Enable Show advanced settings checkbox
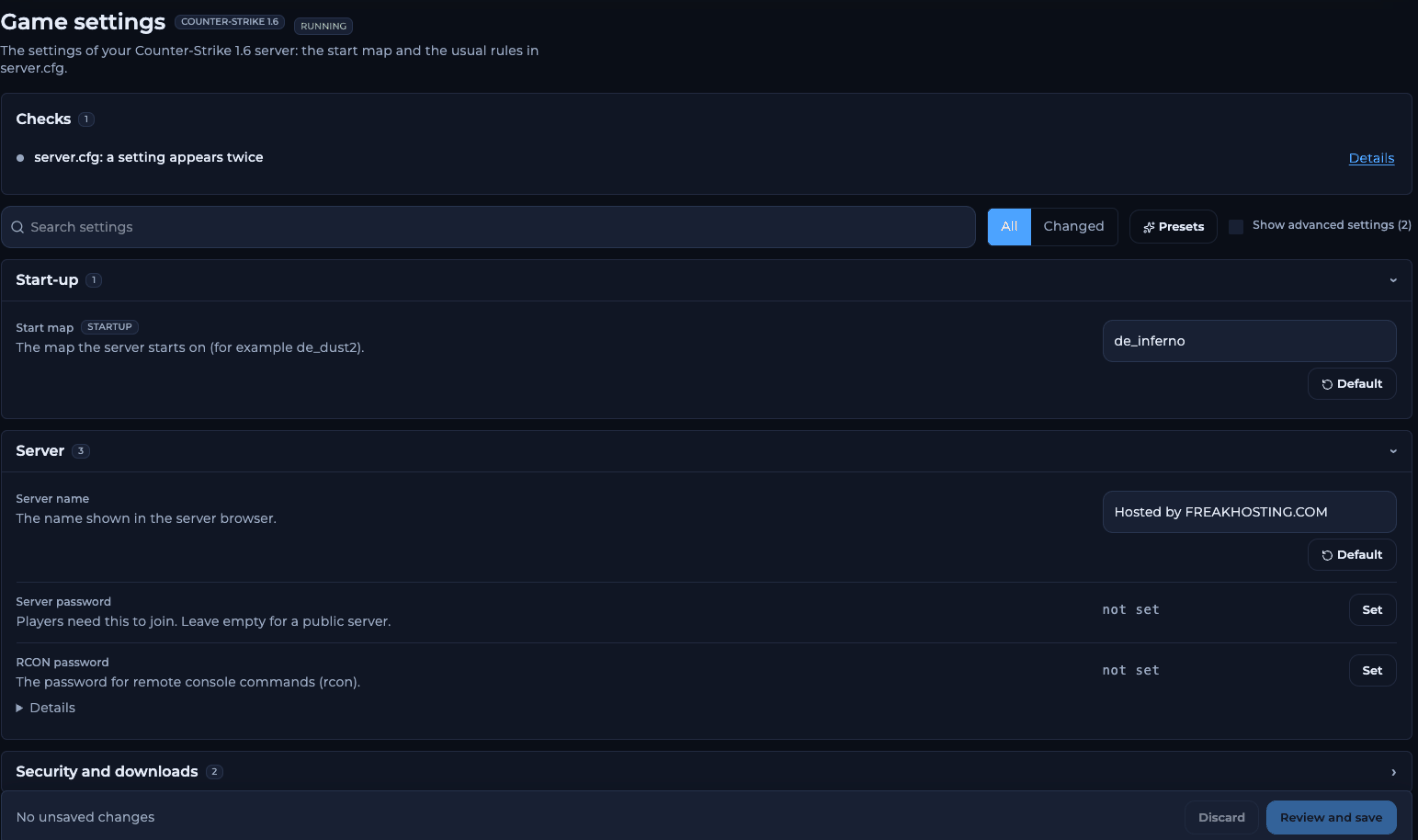This screenshot has width=1418, height=840. [1236, 226]
